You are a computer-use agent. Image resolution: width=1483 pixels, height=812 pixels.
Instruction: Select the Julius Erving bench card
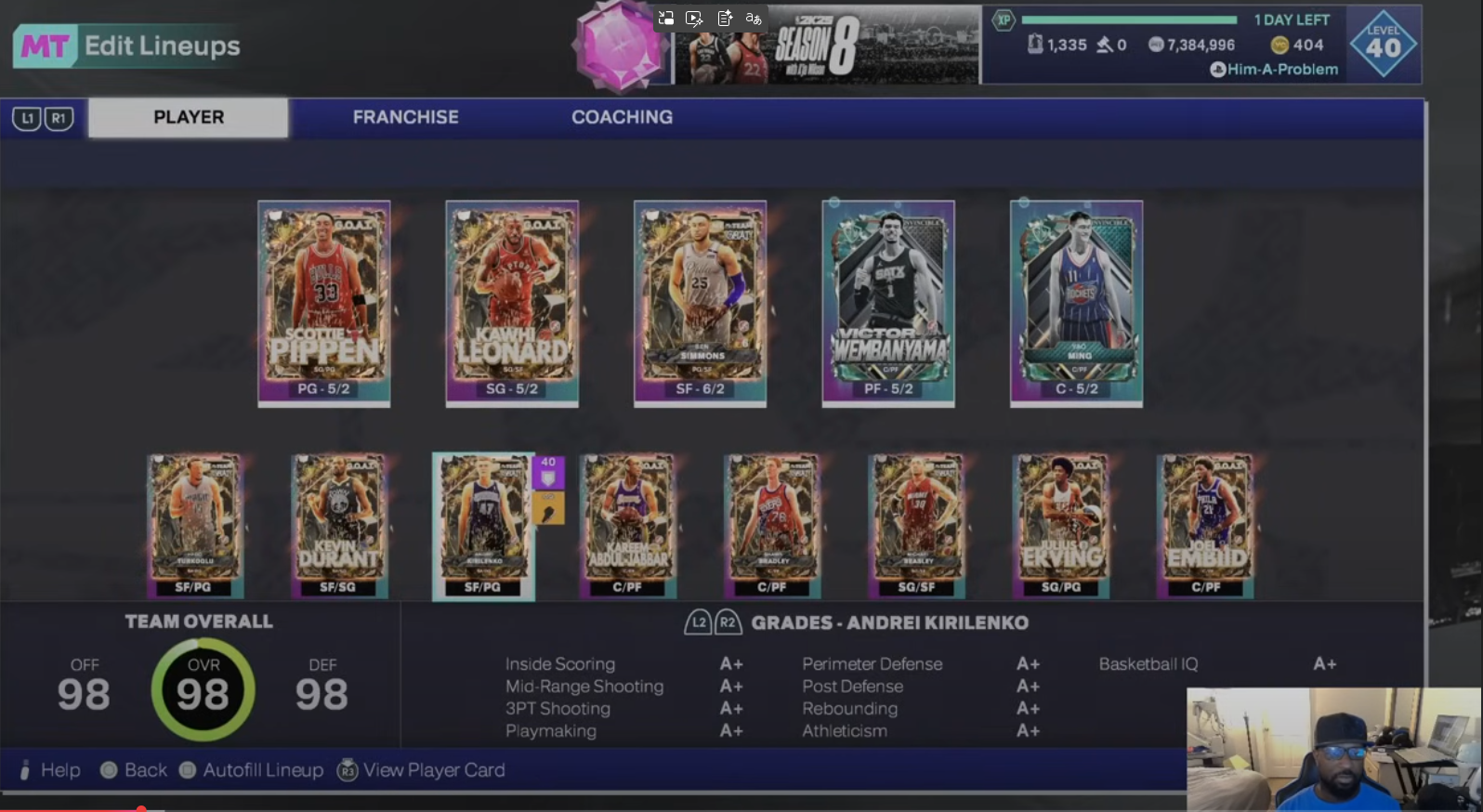(1062, 526)
